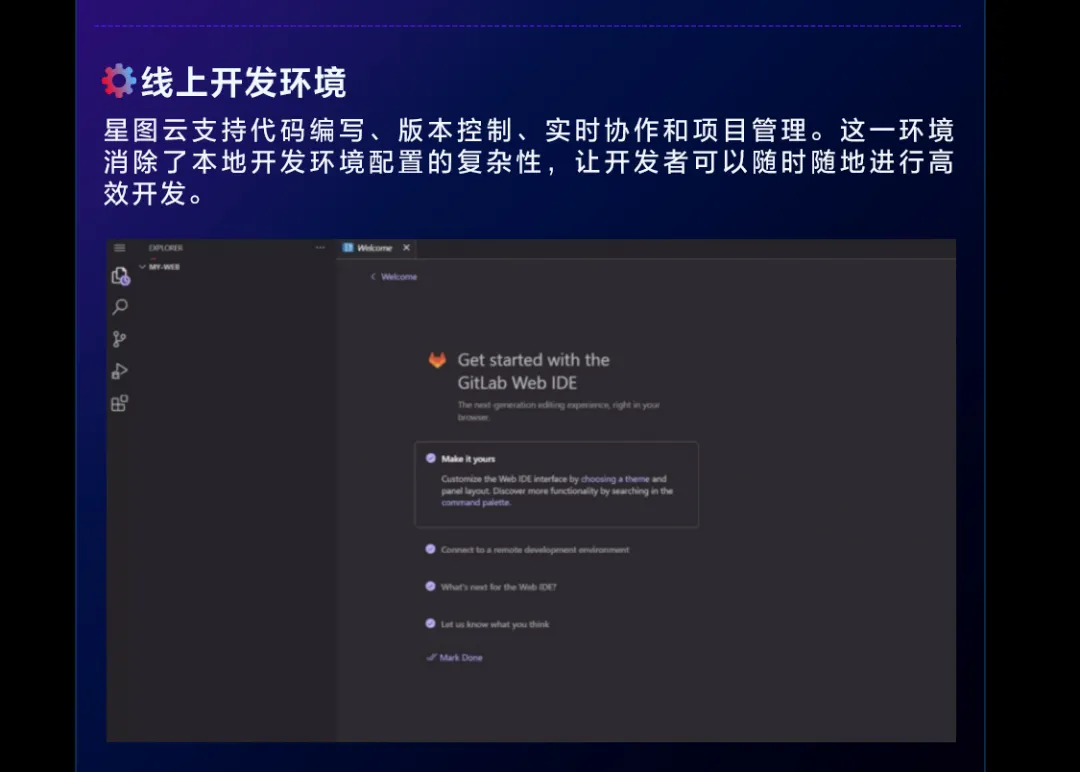Open the Extensions view
The height and width of the screenshot is (772, 1080).
[x=120, y=403]
